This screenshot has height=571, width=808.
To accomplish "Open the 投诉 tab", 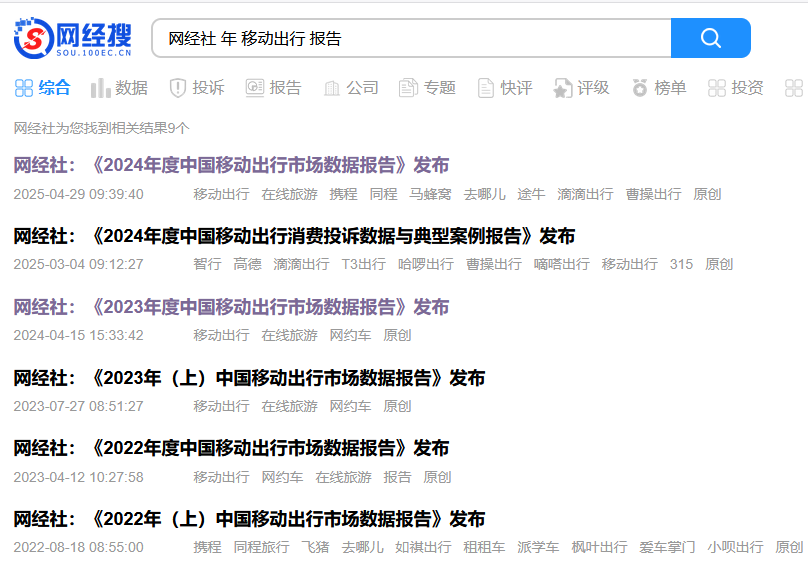I will click(x=208, y=88).
